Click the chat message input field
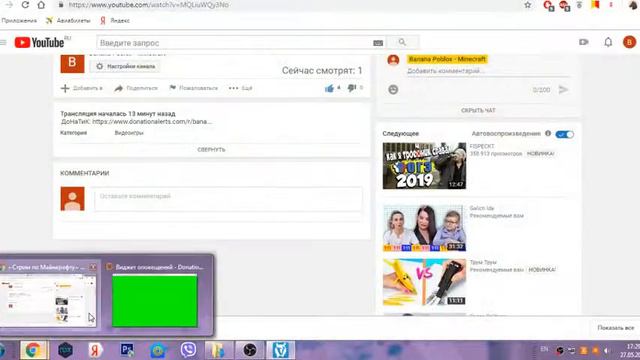The image size is (640, 360). tap(488, 71)
